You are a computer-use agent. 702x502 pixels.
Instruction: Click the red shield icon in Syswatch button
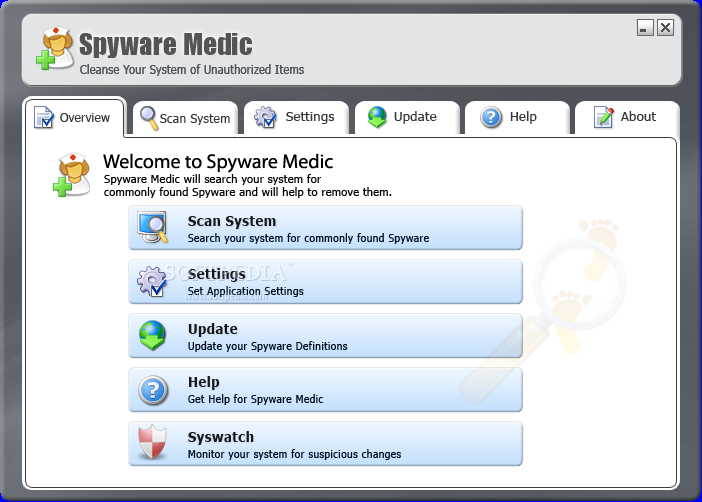152,442
